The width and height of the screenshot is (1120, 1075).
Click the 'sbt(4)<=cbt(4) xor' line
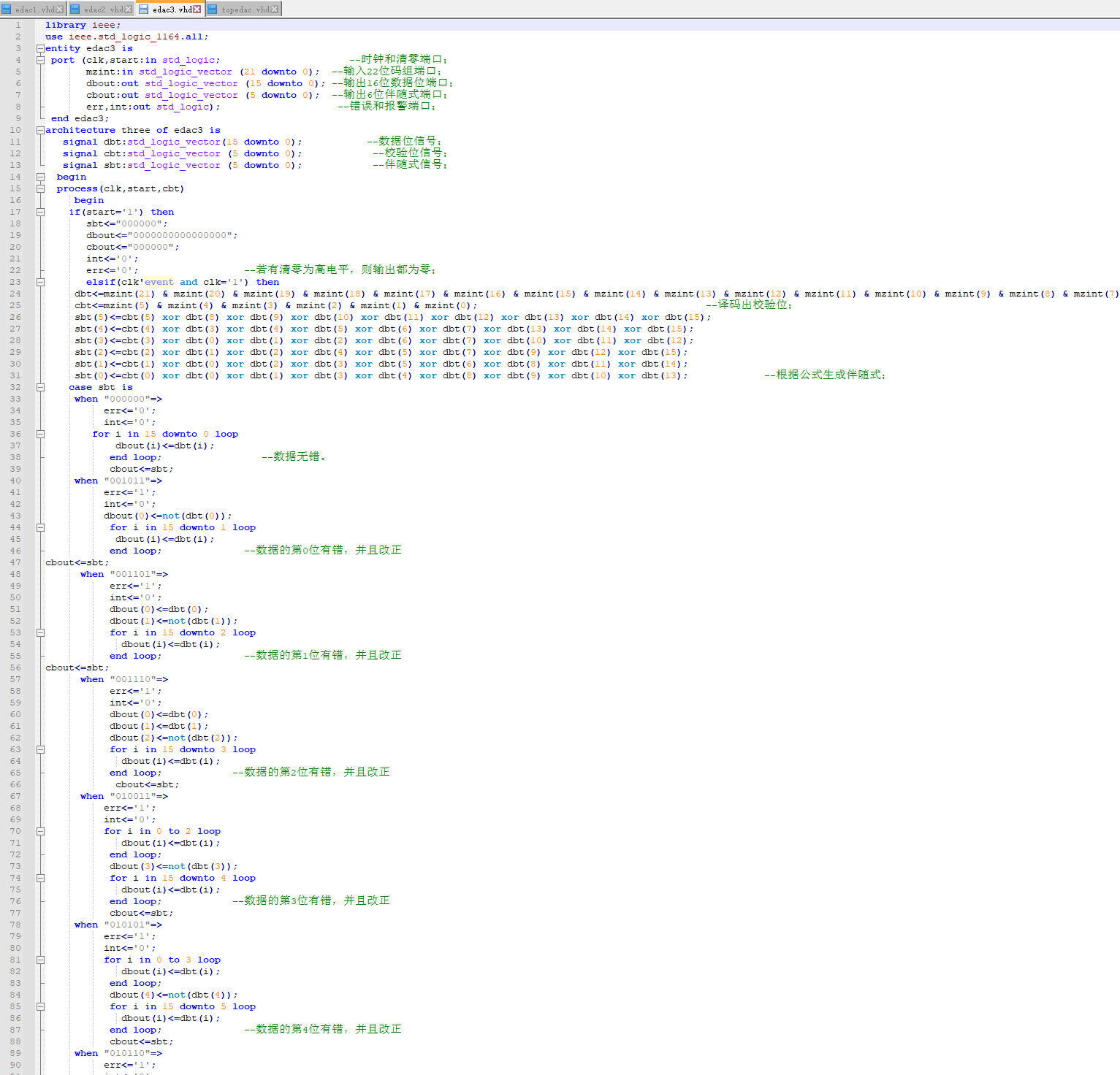[384, 329]
